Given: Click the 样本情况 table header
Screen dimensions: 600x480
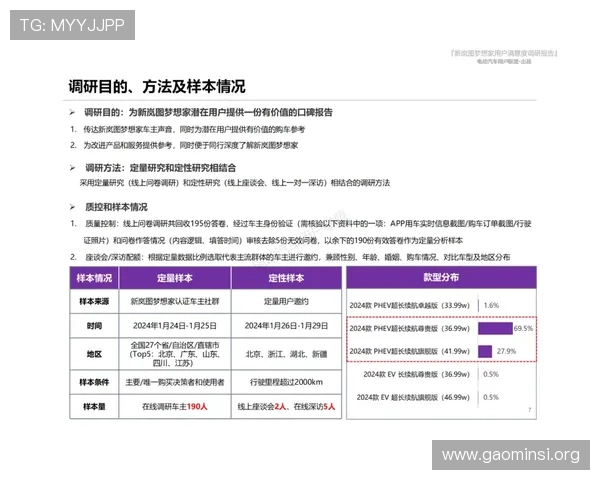Looking at the screenshot, I should point(94,278).
